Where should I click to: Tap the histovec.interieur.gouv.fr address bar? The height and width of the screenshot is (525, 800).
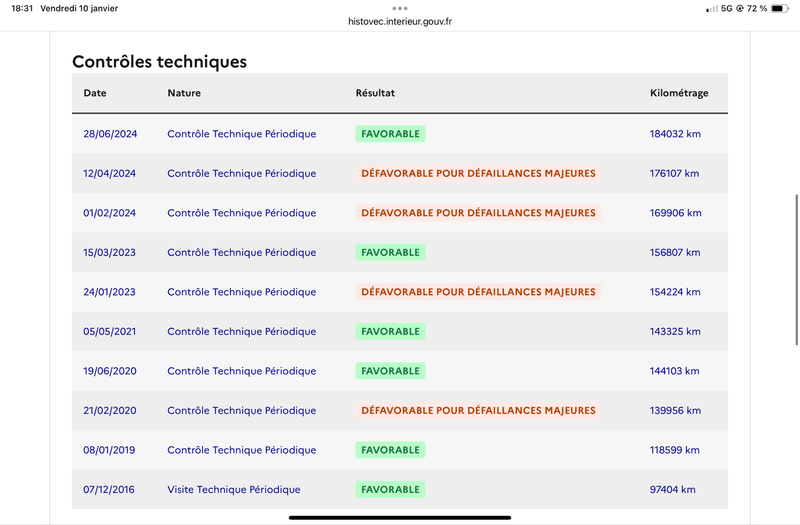(x=400, y=21)
